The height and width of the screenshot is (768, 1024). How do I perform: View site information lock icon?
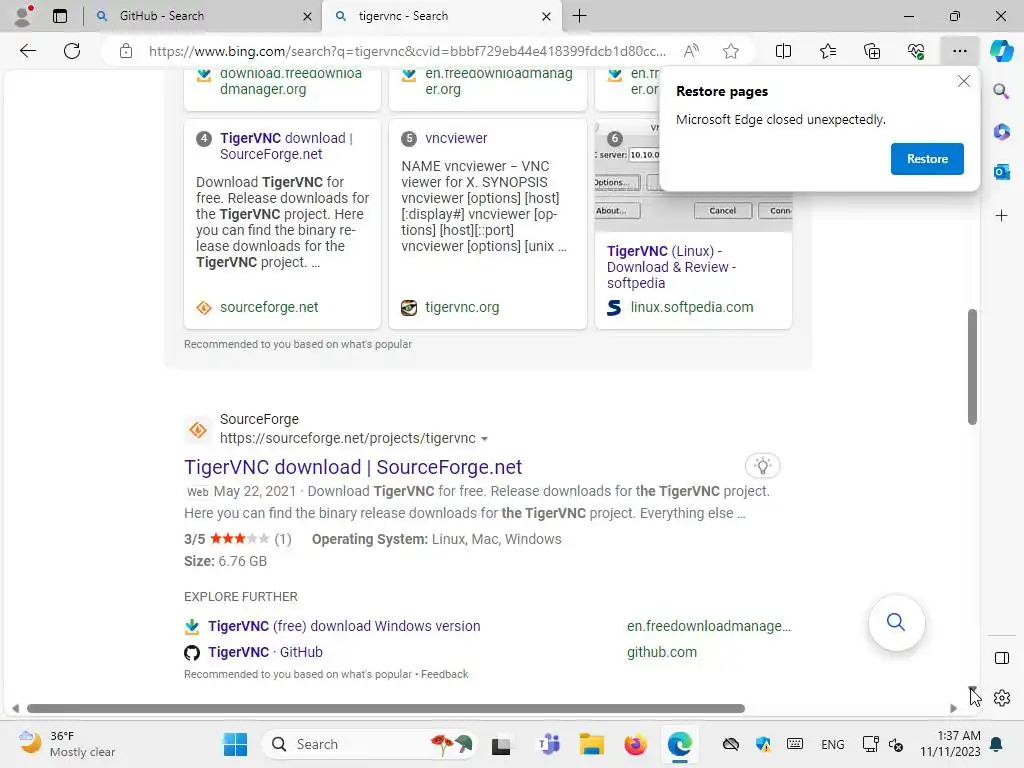pyautogui.click(x=126, y=52)
